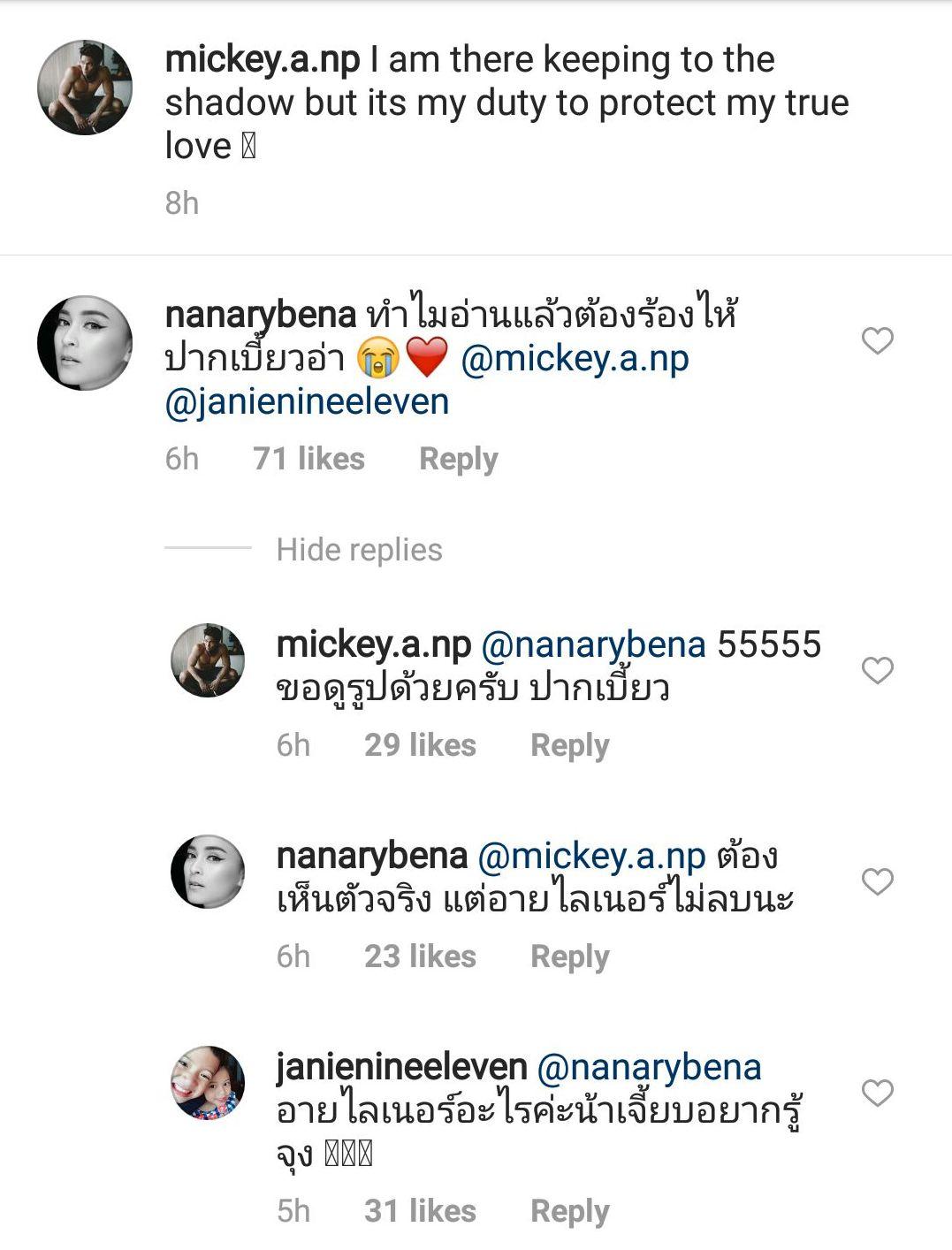Tap the heart on janienineeleven's reply
Viewport: 952px width, 1250px height.
(877, 1093)
